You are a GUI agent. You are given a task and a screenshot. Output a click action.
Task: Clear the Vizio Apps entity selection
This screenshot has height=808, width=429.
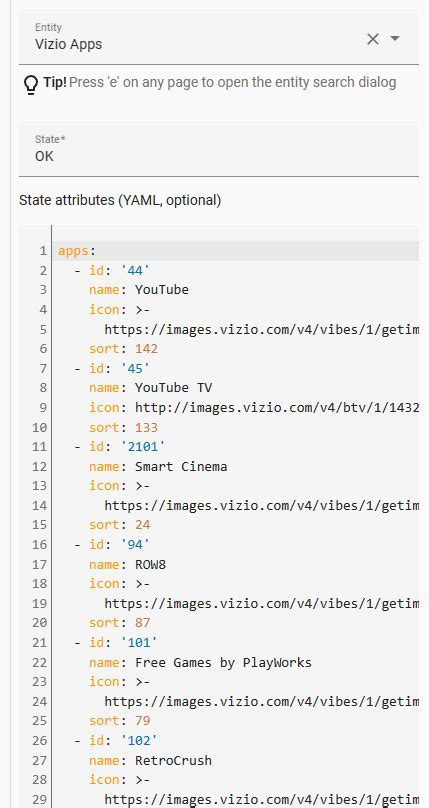pos(373,39)
